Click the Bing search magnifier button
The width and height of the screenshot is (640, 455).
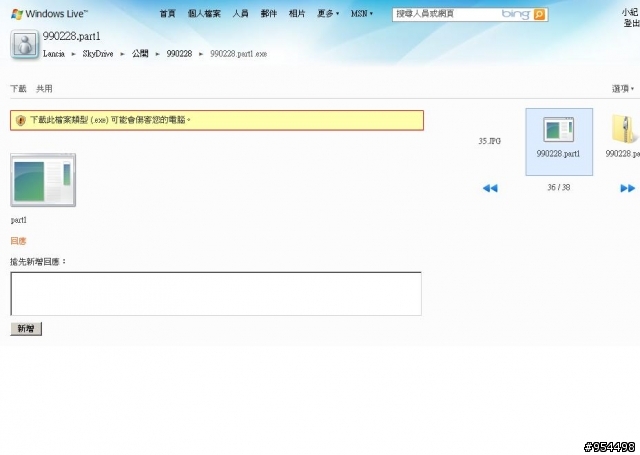(539, 14)
